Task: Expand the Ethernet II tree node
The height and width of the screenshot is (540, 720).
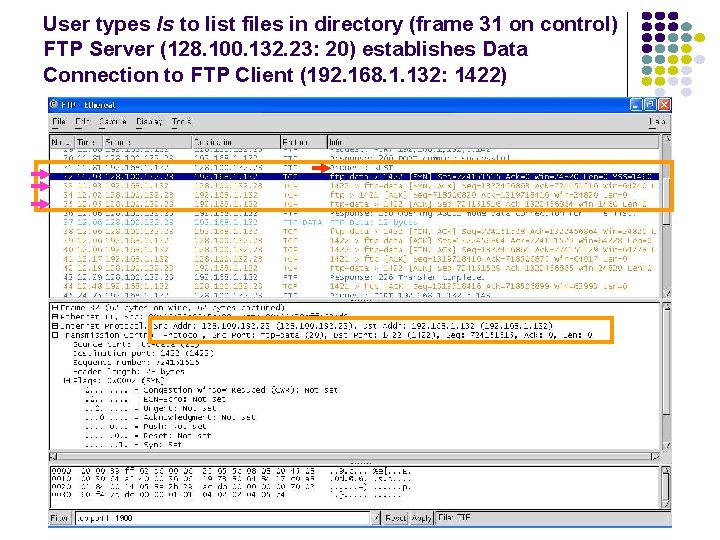Action: click(x=55, y=317)
